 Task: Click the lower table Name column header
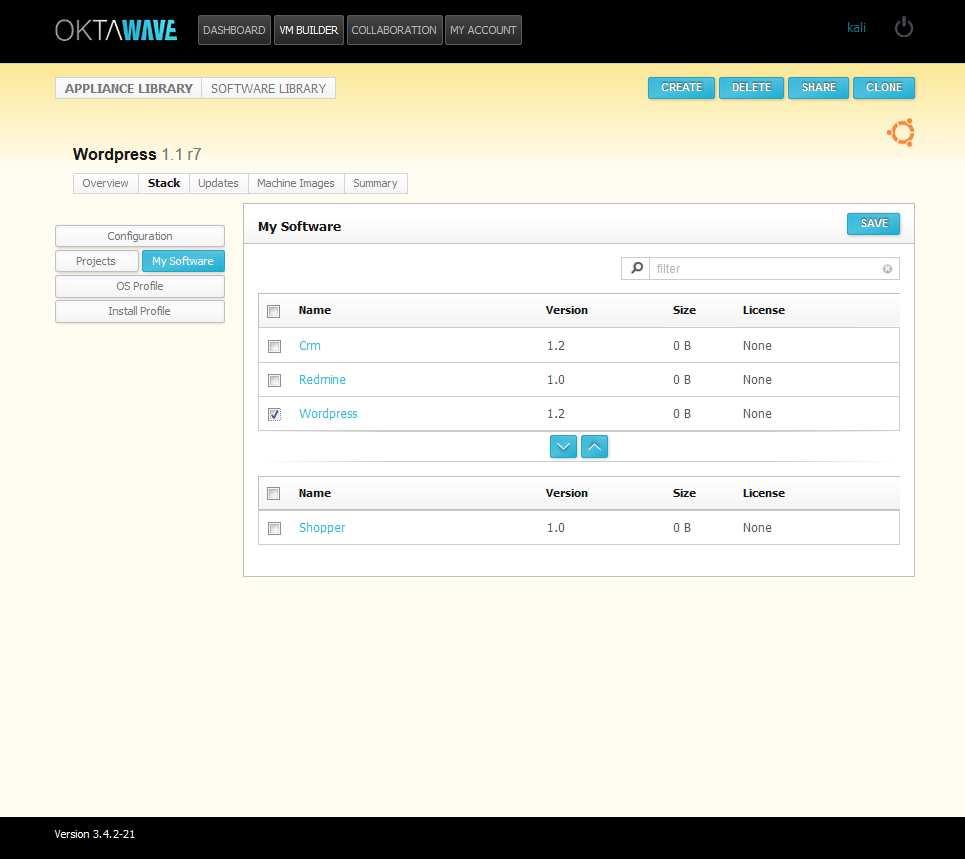[x=314, y=493]
